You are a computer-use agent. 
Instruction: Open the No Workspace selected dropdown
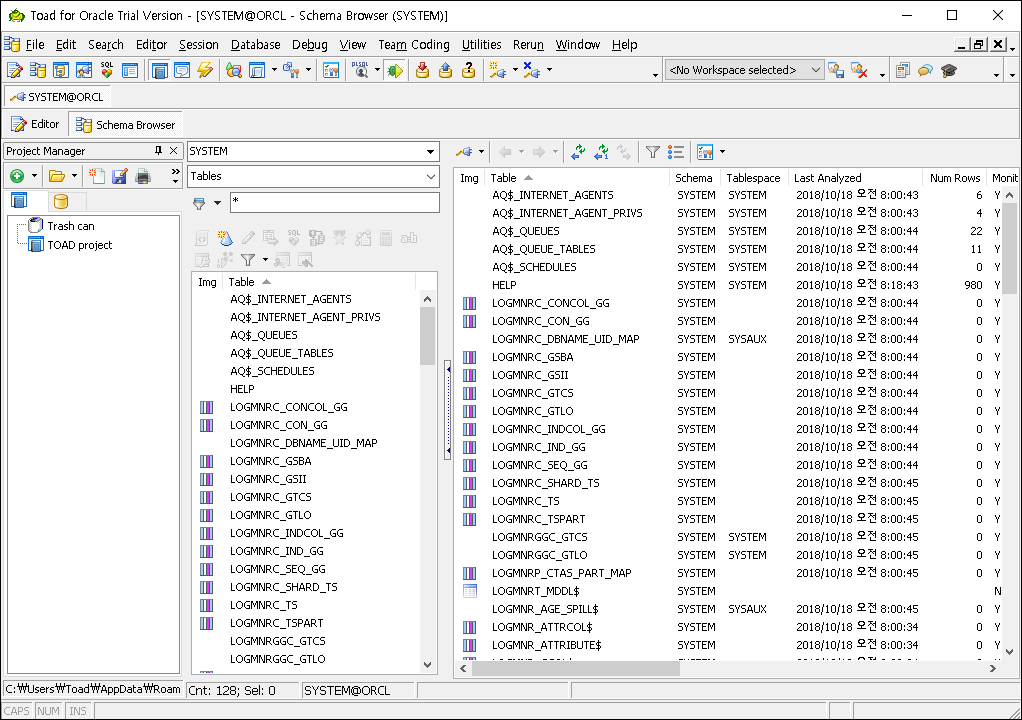coord(815,70)
